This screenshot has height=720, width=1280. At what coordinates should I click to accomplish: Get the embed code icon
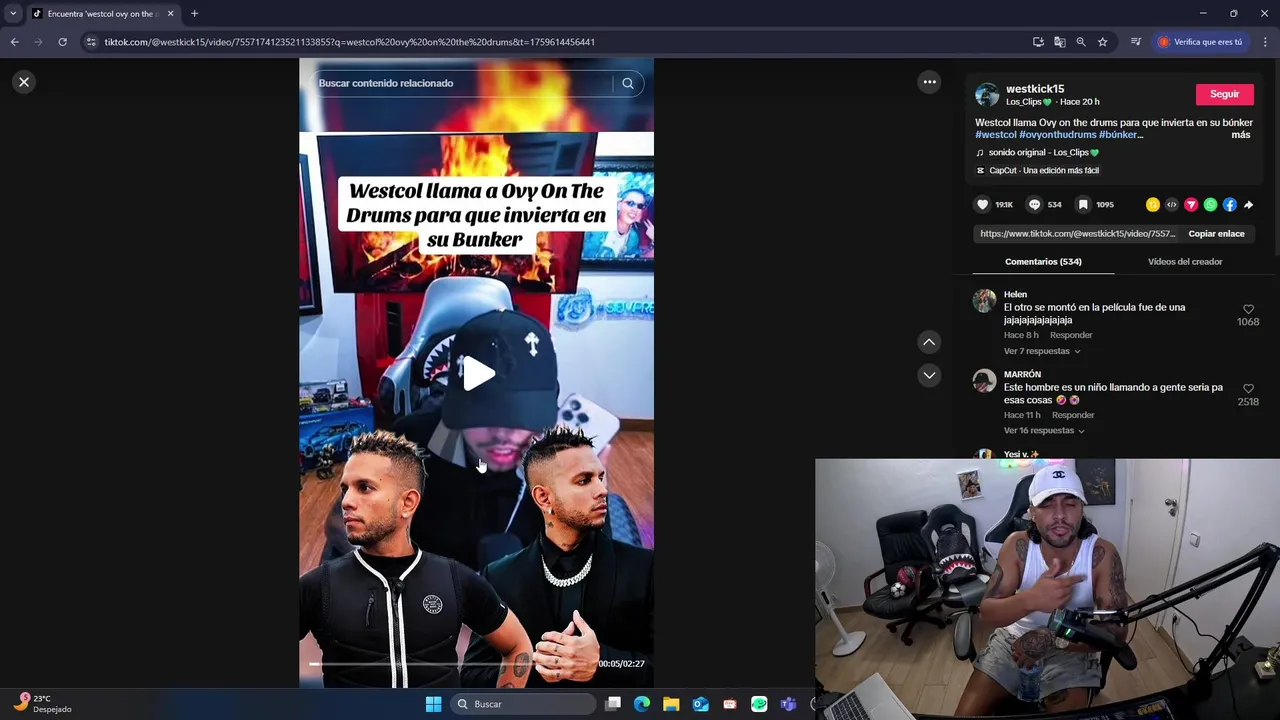[1171, 204]
